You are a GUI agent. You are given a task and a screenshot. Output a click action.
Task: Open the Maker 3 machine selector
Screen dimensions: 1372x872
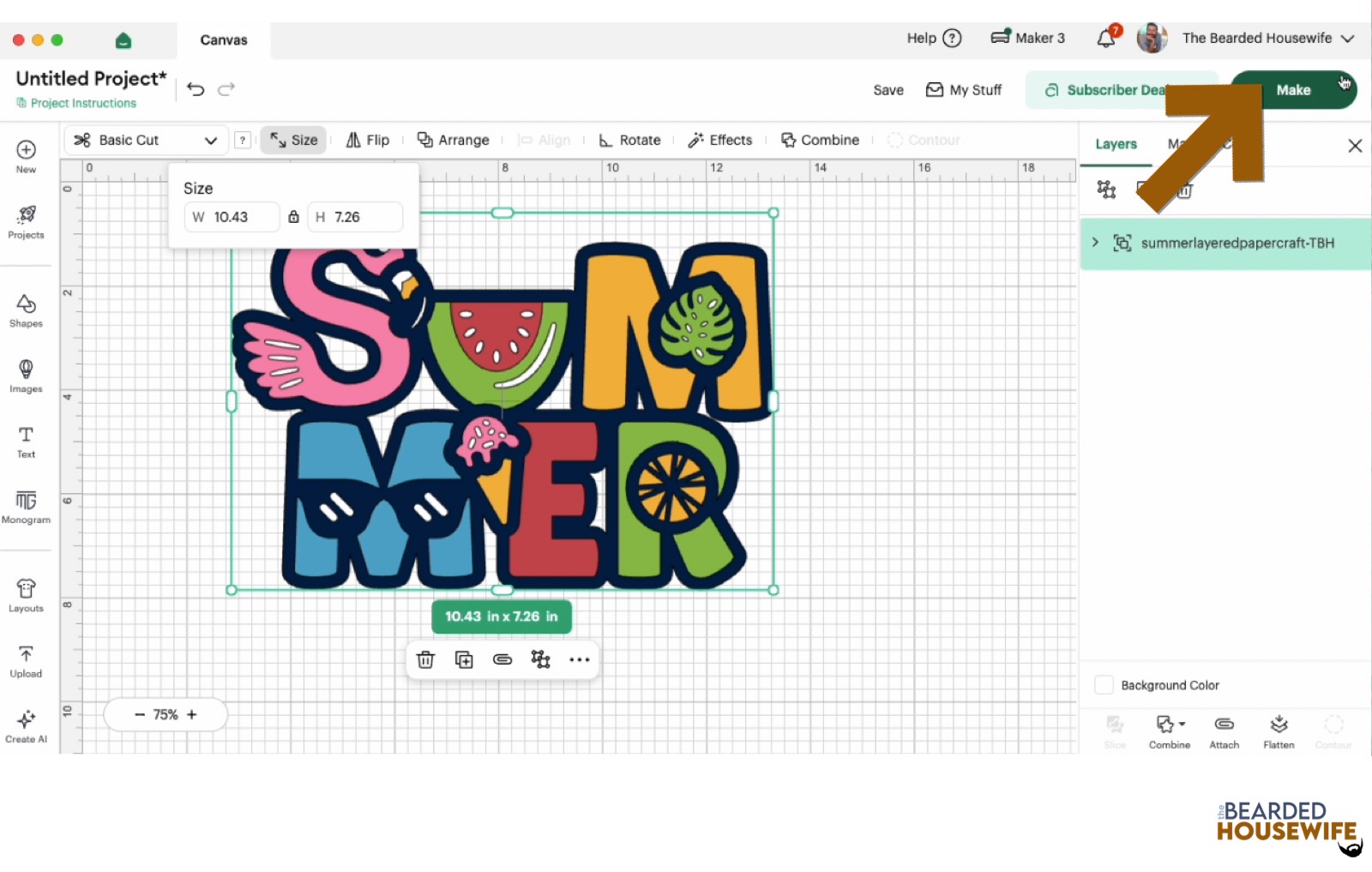tap(1027, 38)
